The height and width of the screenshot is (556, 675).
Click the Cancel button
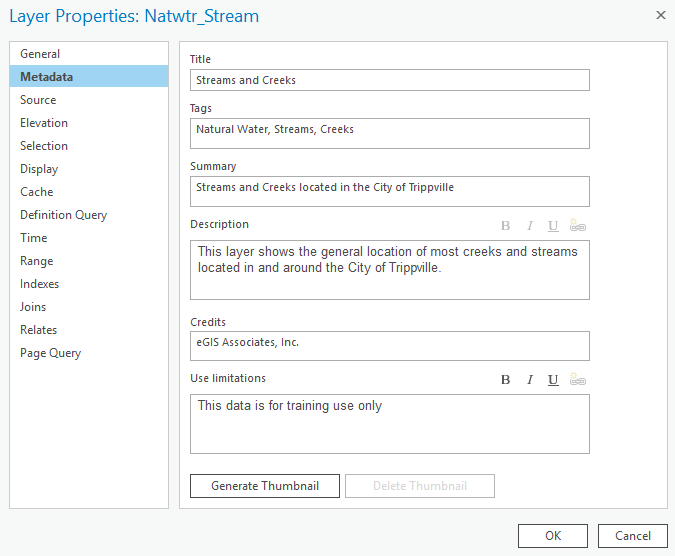click(x=632, y=536)
